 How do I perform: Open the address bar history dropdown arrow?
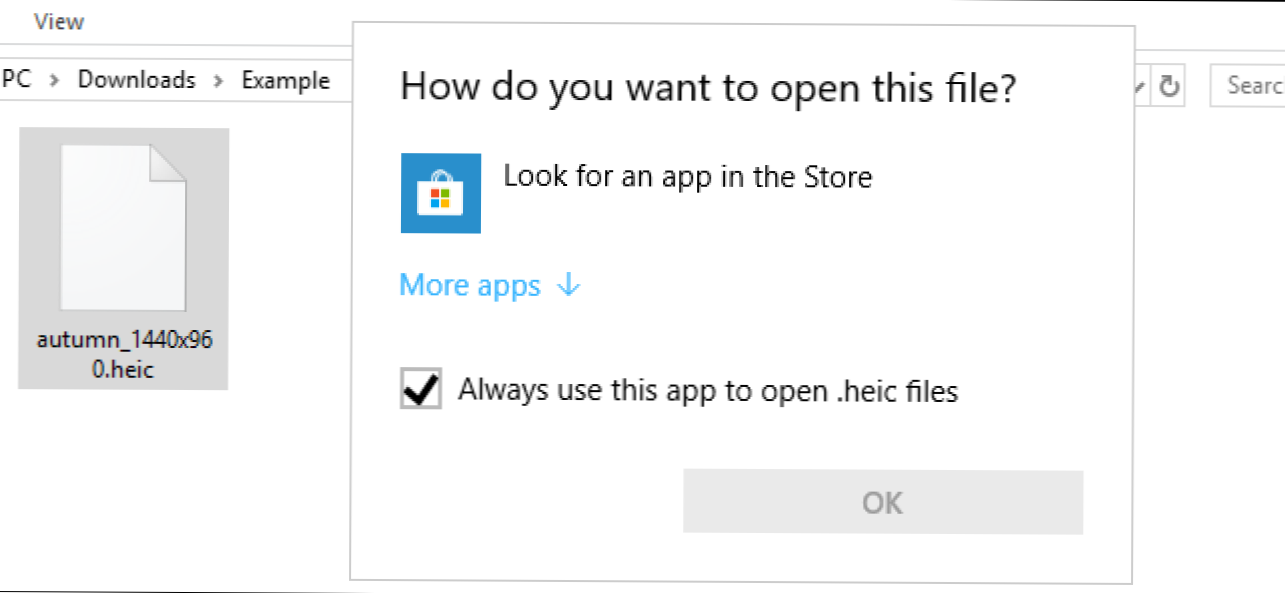point(1141,87)
